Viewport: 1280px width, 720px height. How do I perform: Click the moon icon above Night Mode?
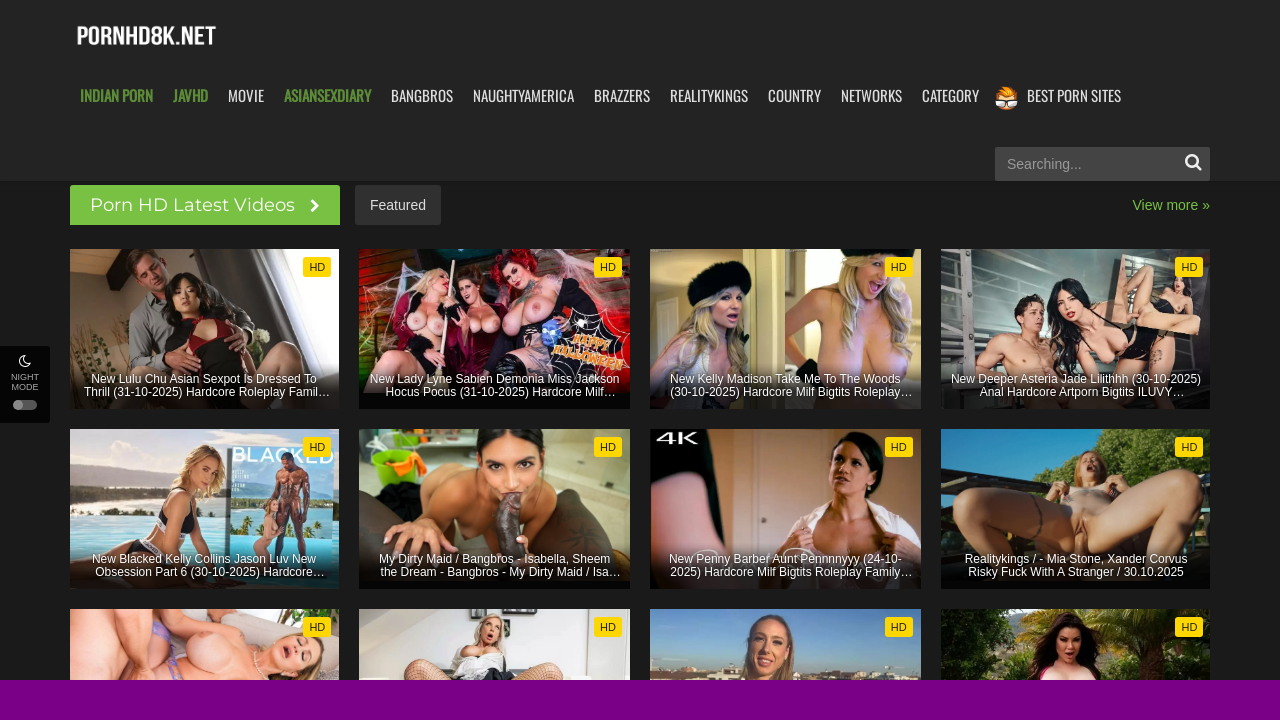point(25,361)
